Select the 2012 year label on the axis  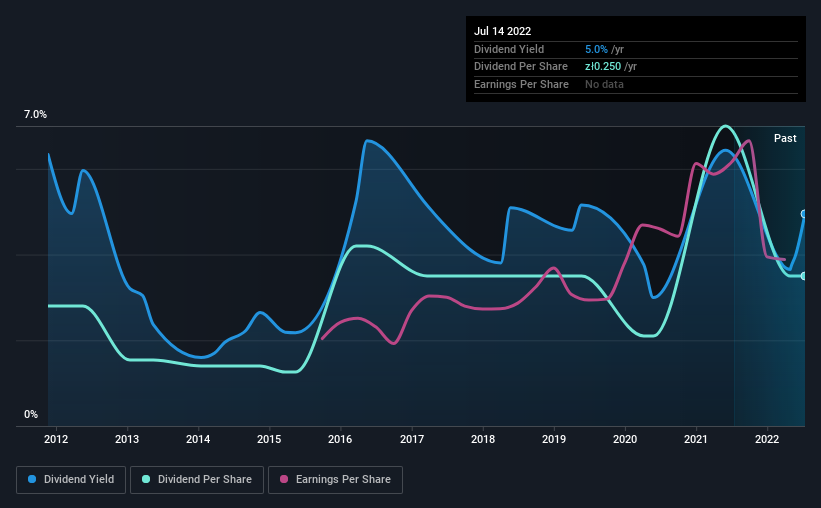pyautogui.click(x=56, y=438)
